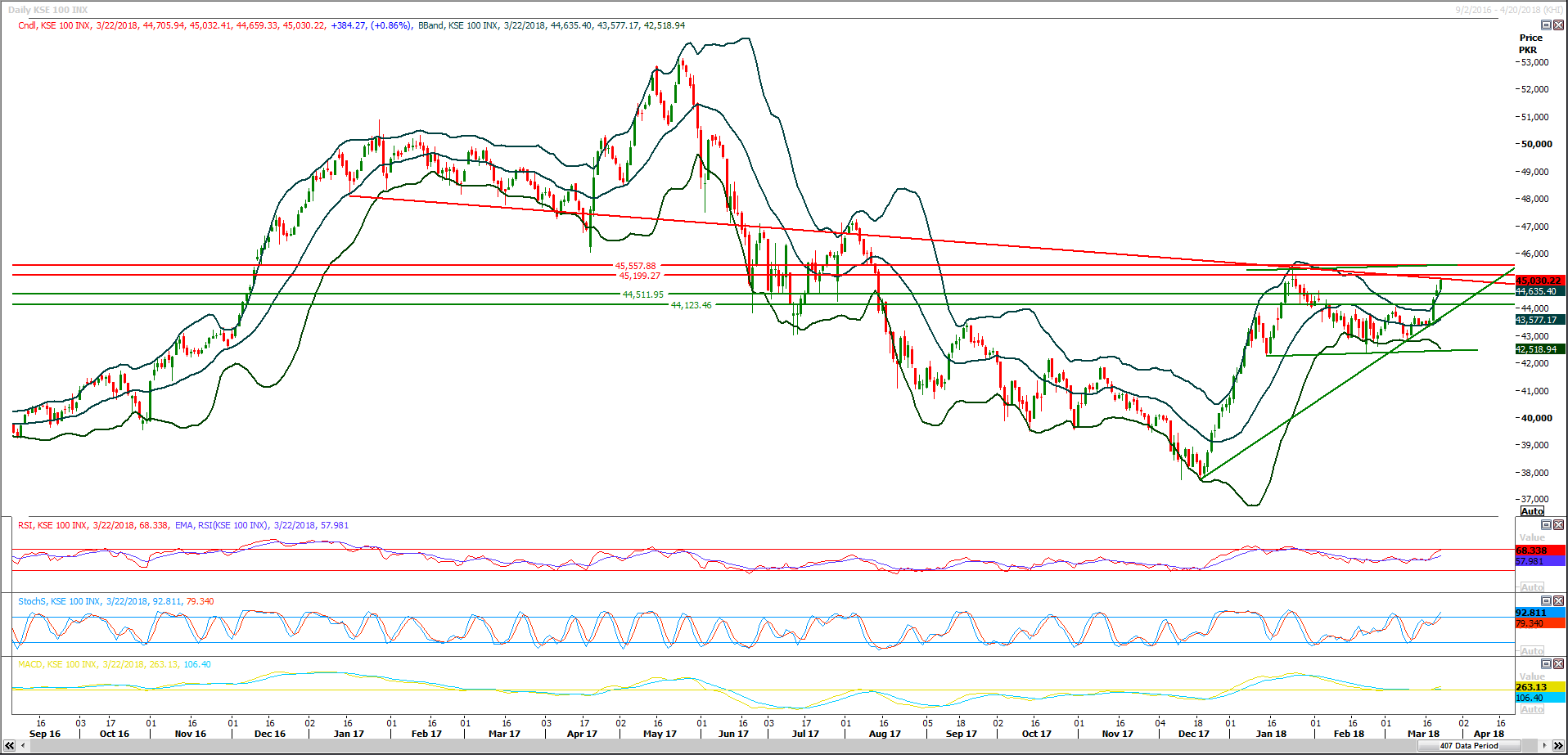Jump to chart start with double-left arrow
The width and height of the screenshot is (1568, 755).
pyautogui.click(x=10, y=746)
